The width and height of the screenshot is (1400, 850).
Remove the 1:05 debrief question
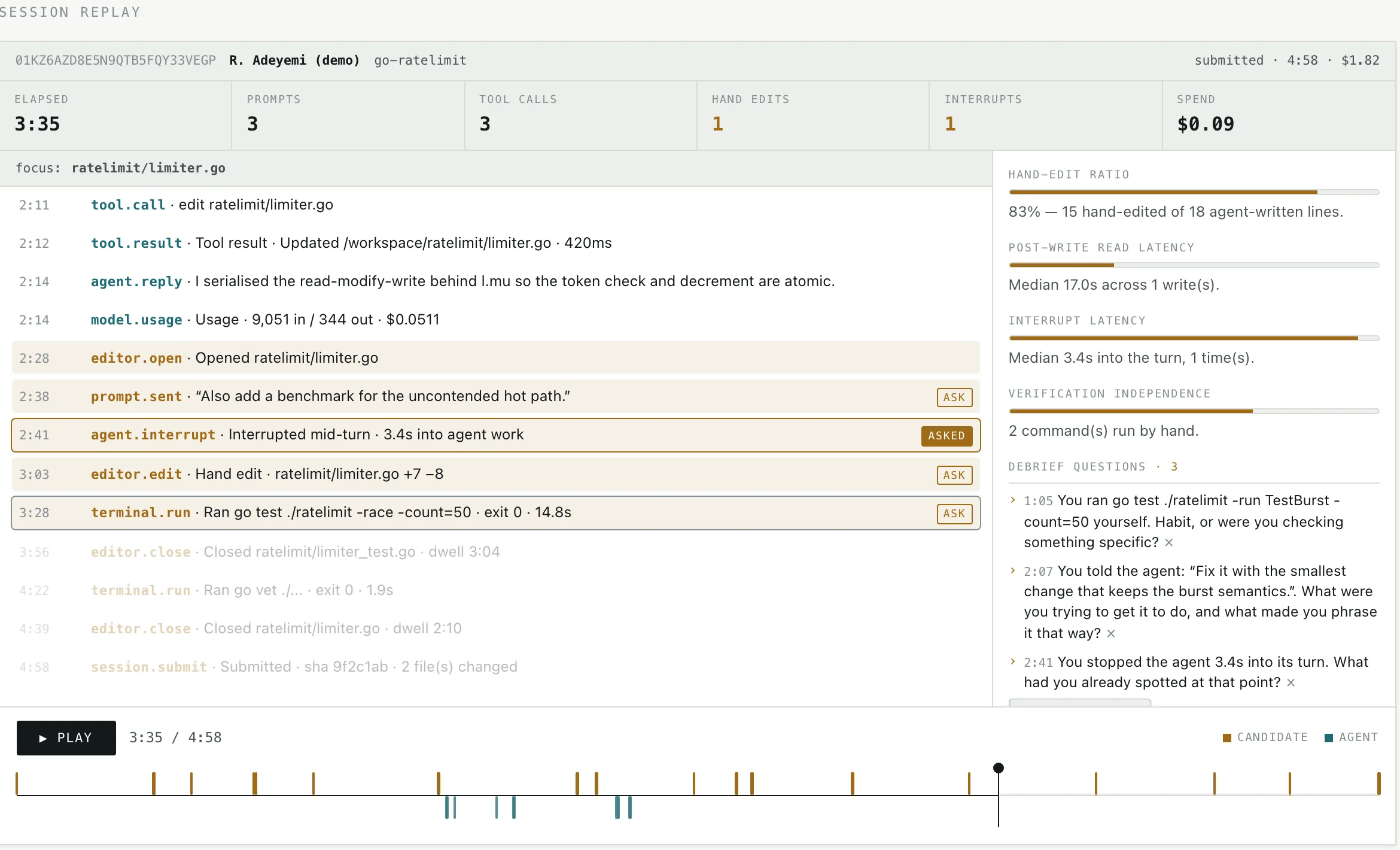tap(1168, 542)
